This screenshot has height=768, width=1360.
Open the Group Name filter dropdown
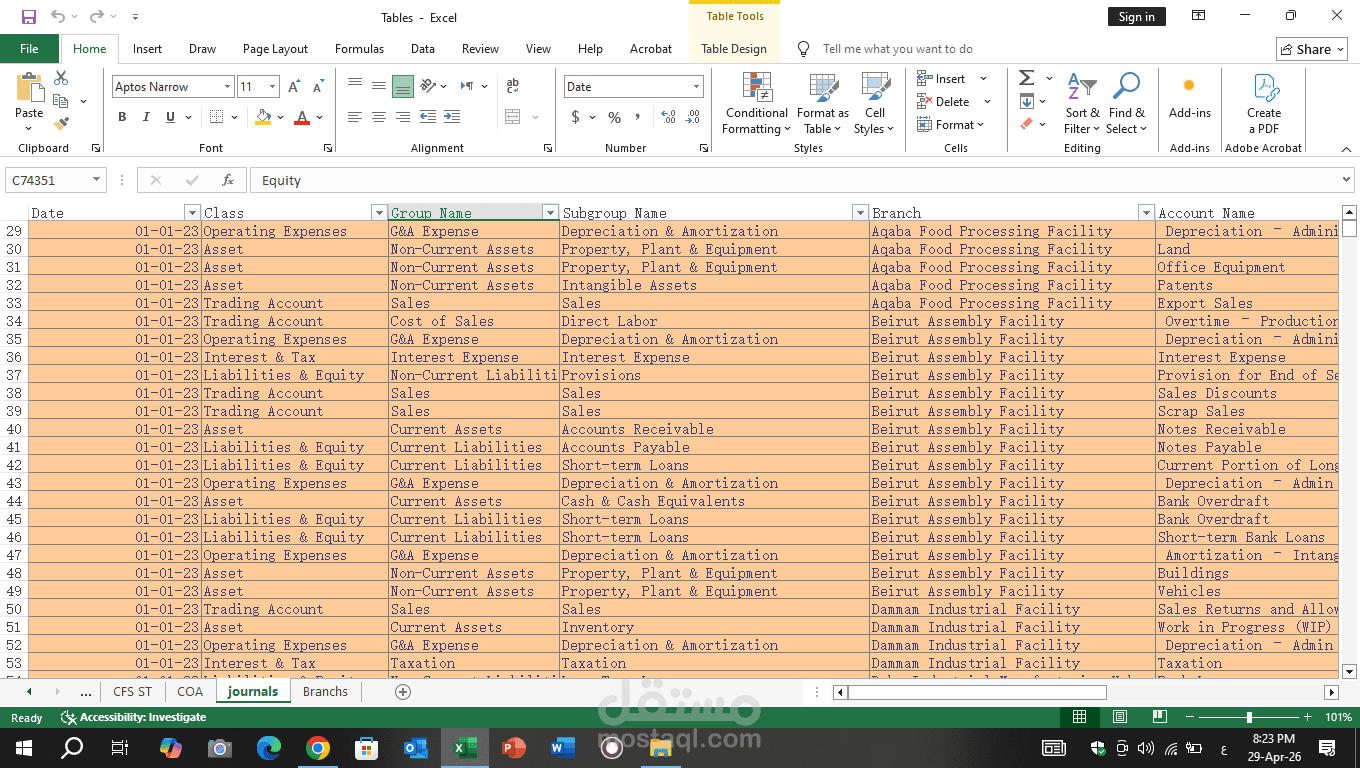[x=550, y=213]
